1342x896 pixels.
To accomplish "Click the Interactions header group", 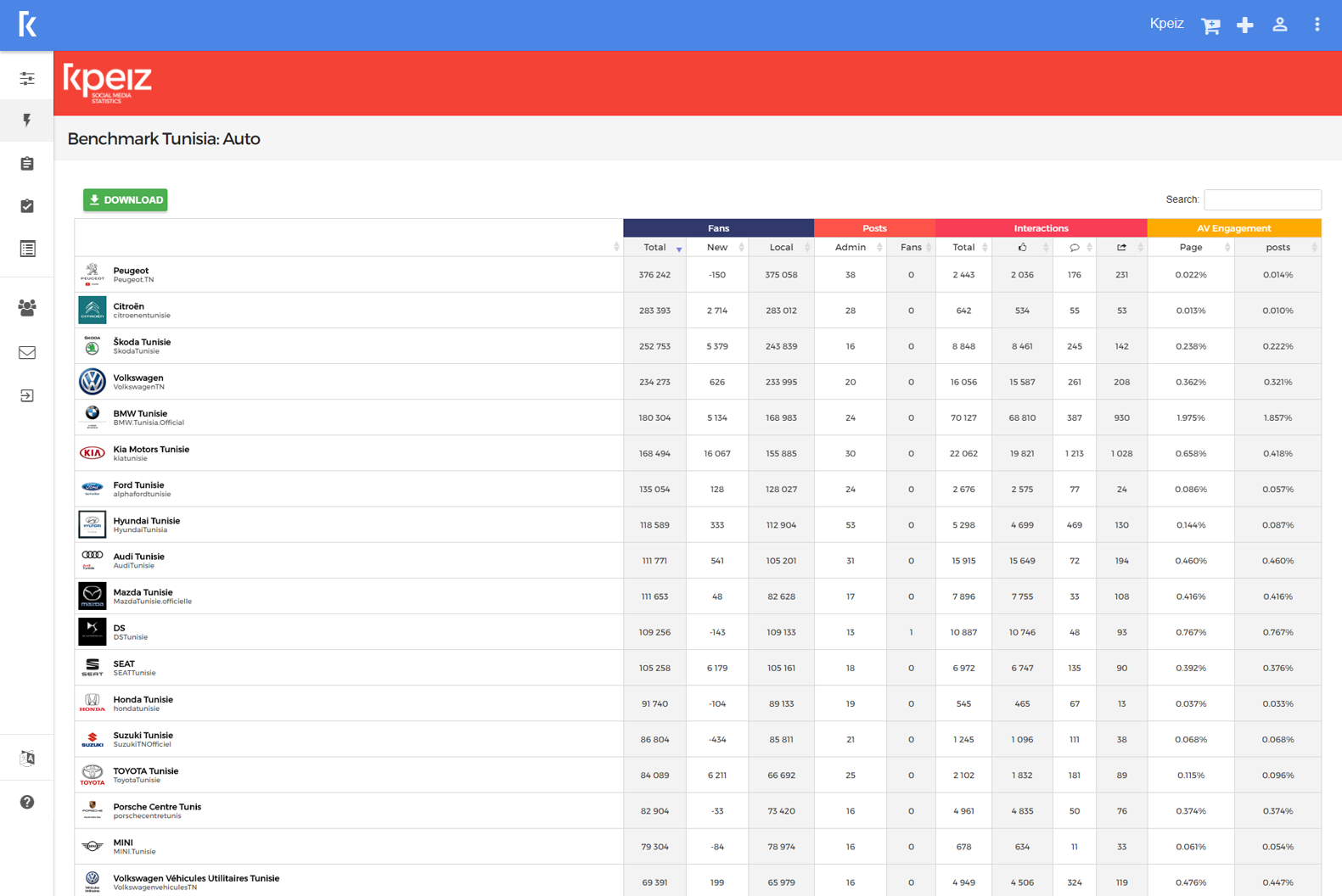I will tap(1041, 228).
